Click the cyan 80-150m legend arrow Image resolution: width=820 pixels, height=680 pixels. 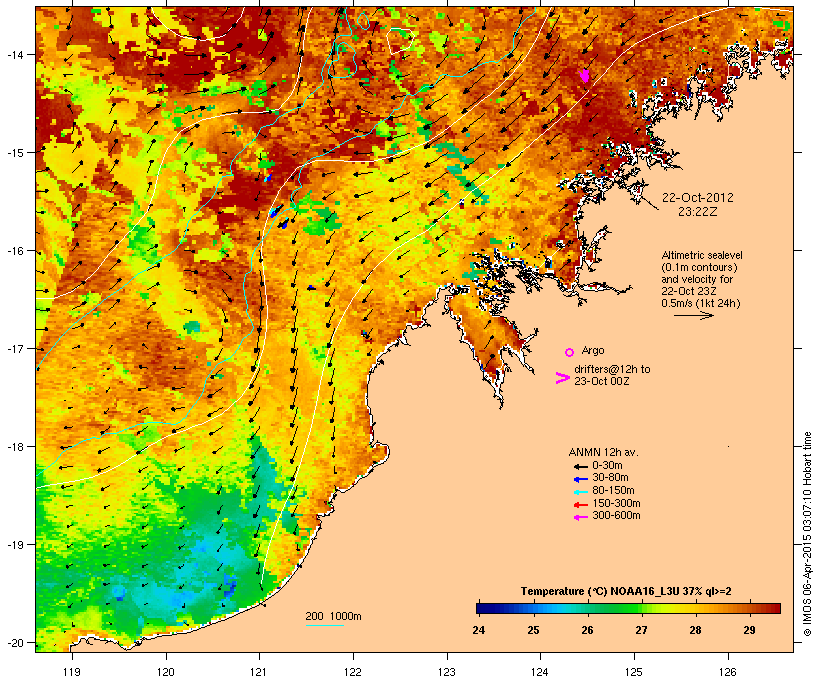(x=580, y=492)
